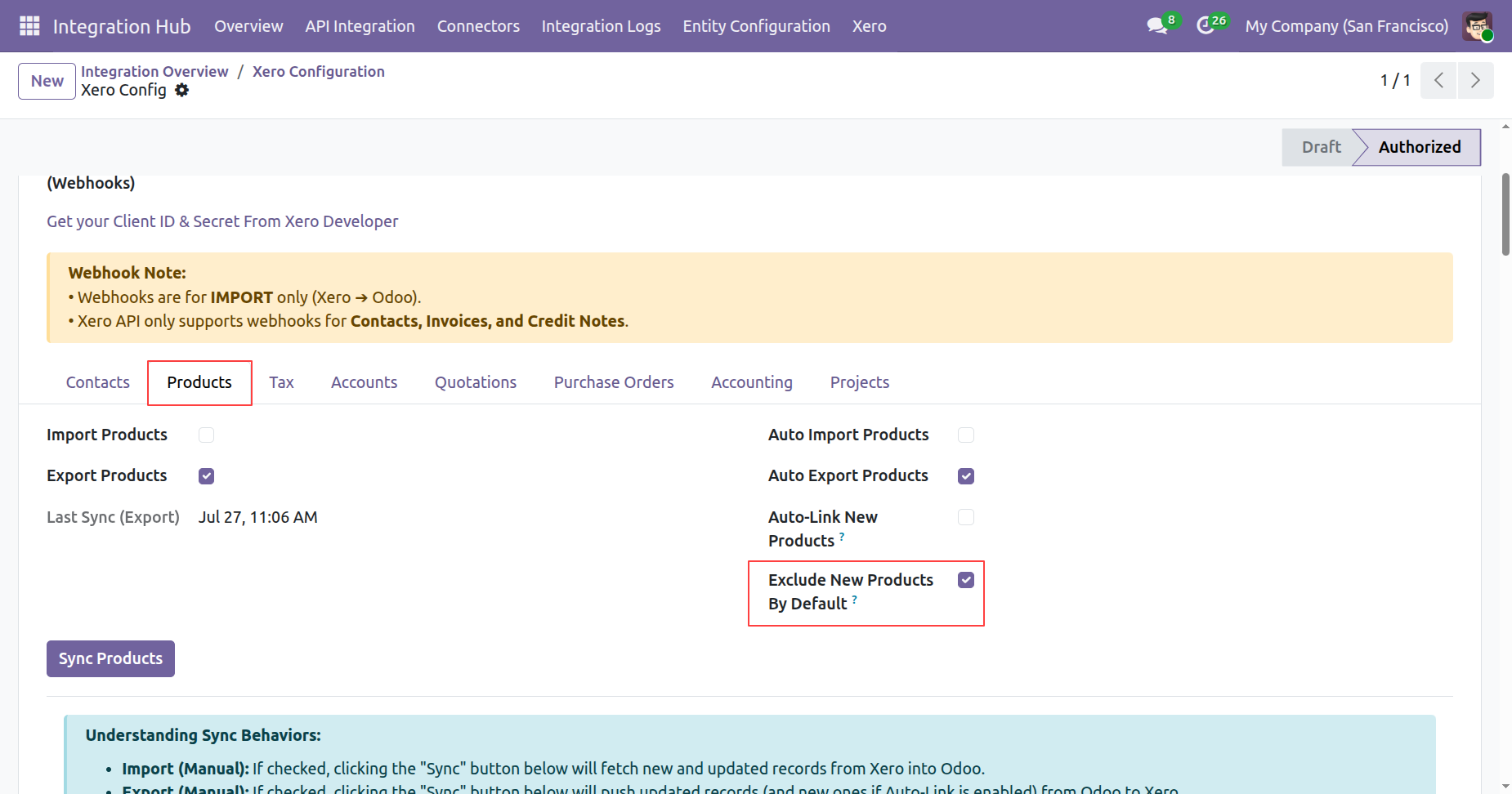Click the page vertical scrollbar thumb

[1505, 214]
